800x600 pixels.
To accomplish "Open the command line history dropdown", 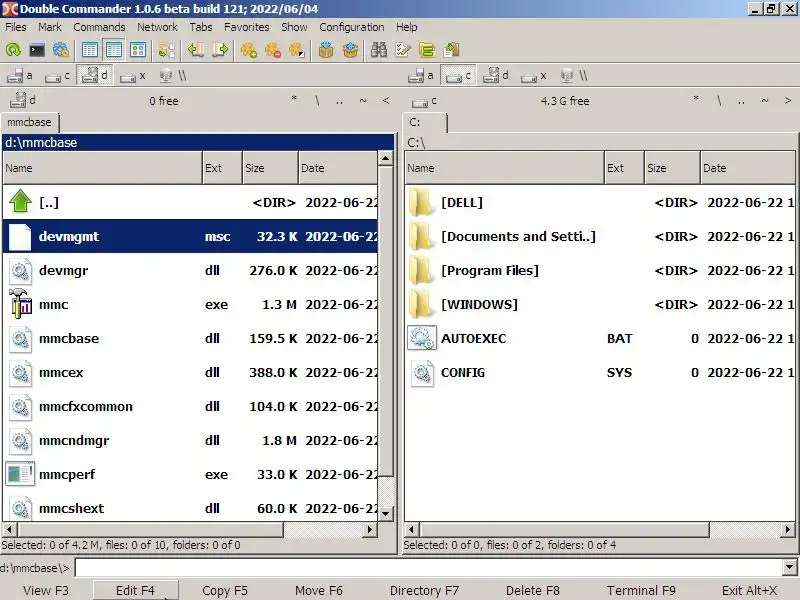I will (x=789, y=567).
